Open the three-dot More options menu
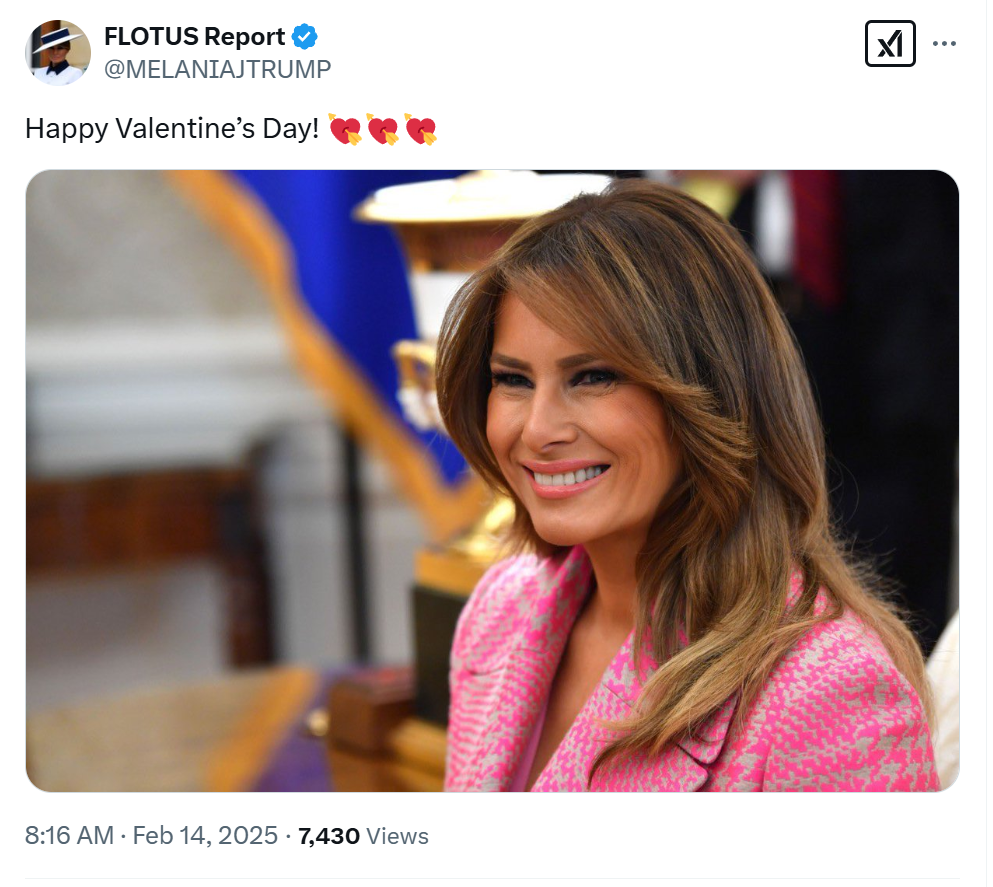 [x=944, y=43]
